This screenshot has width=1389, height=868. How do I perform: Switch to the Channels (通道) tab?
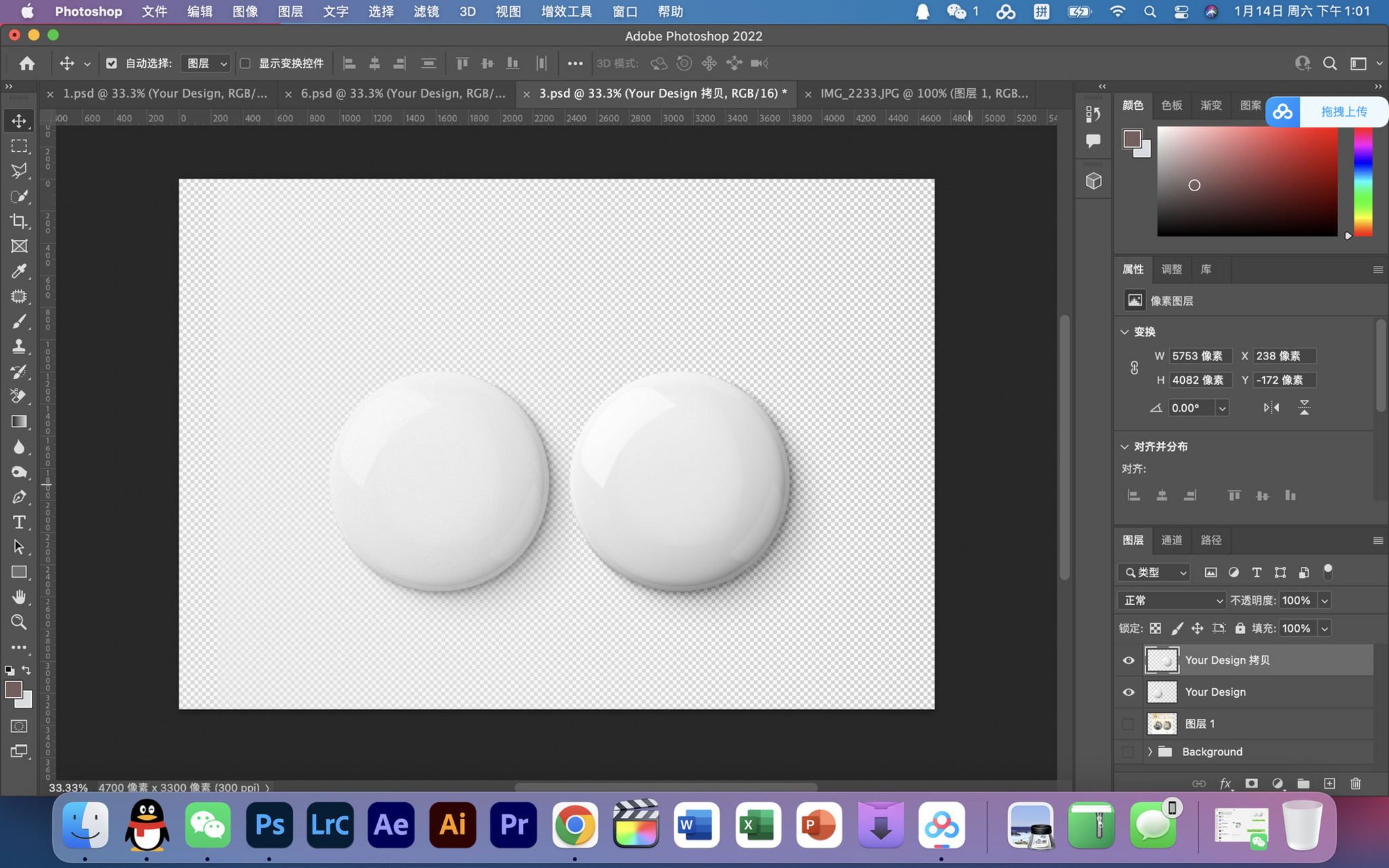click(x=1171, y=540)
